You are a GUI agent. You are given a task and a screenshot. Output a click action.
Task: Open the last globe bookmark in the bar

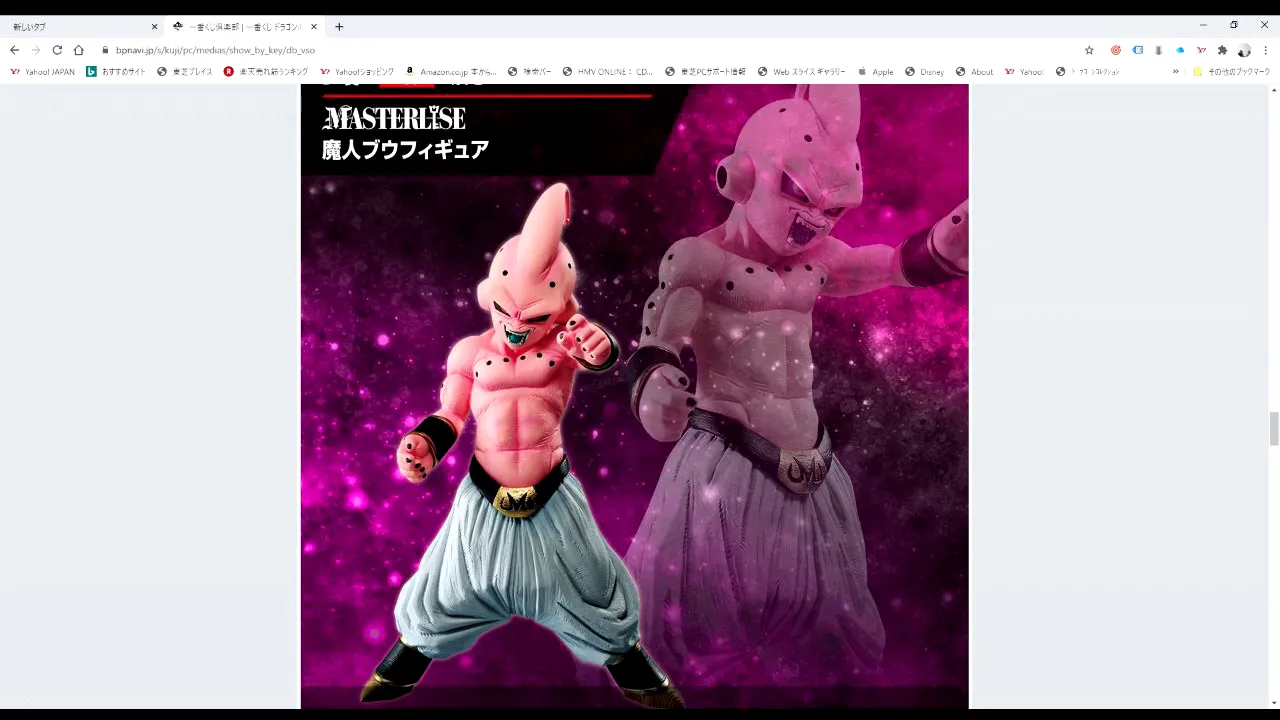click(x=1088, y=72)
